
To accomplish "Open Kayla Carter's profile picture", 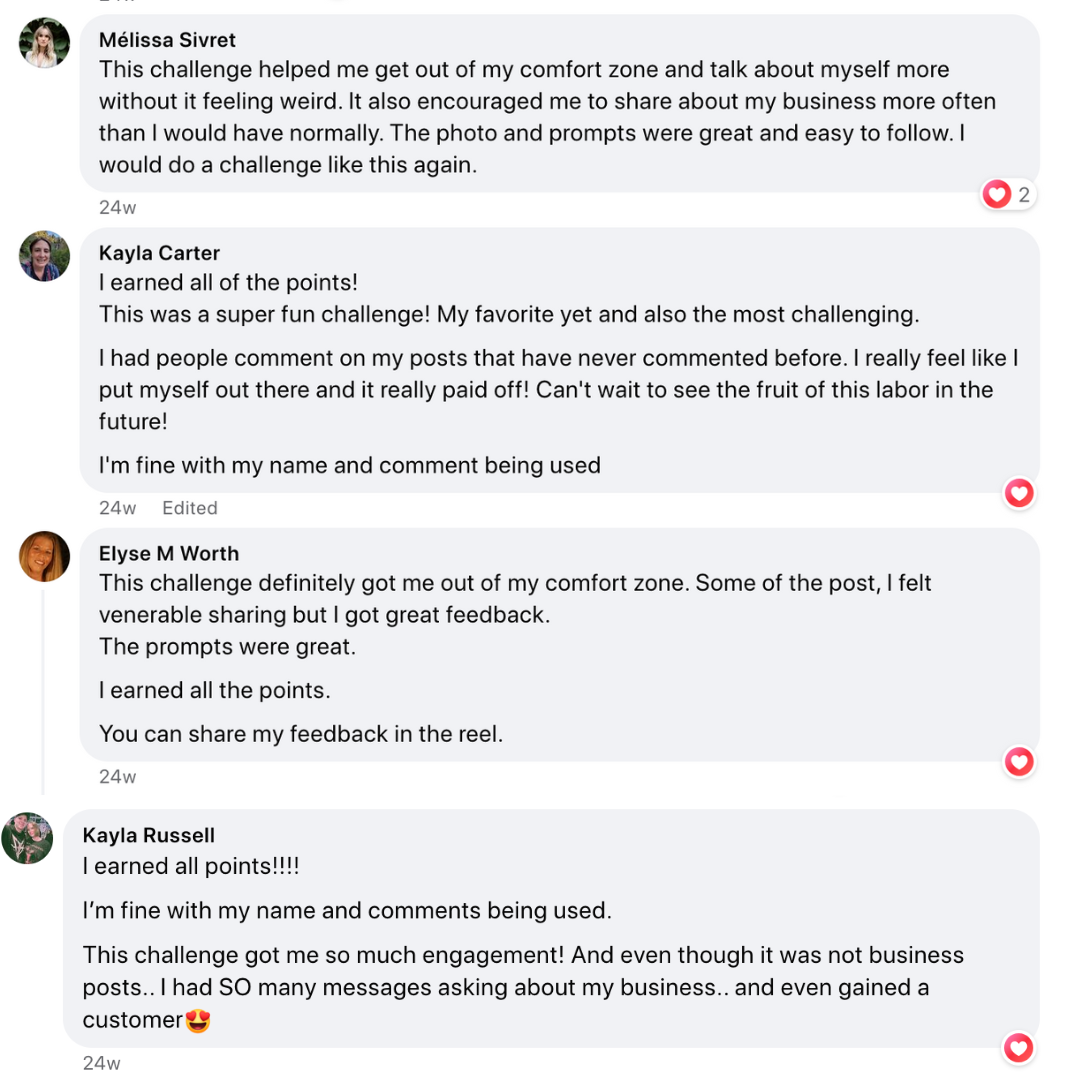I will 45,256.
